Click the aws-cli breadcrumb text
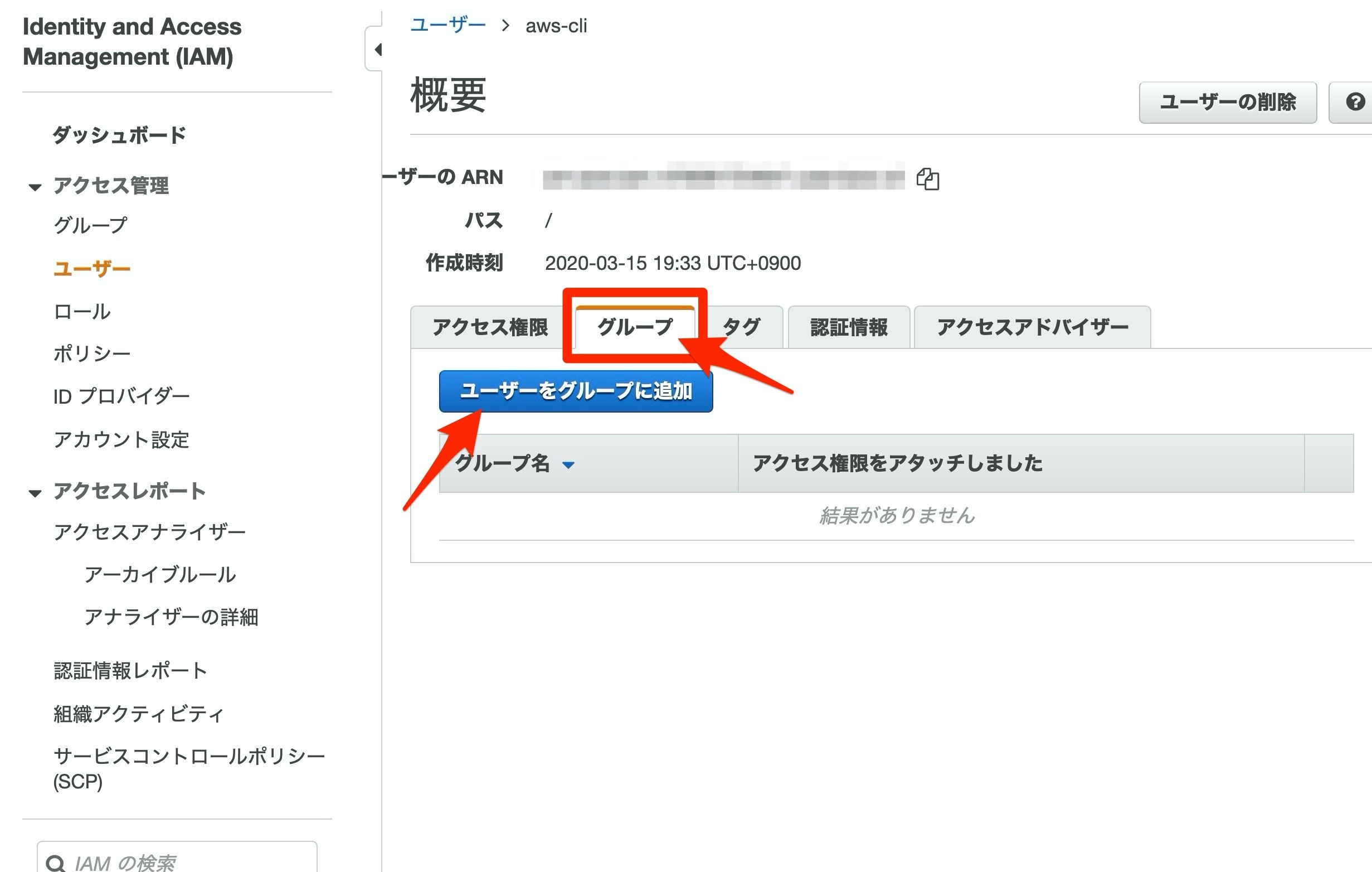The width and height of the screenshot is (1372, 872). tap(556, 26)
